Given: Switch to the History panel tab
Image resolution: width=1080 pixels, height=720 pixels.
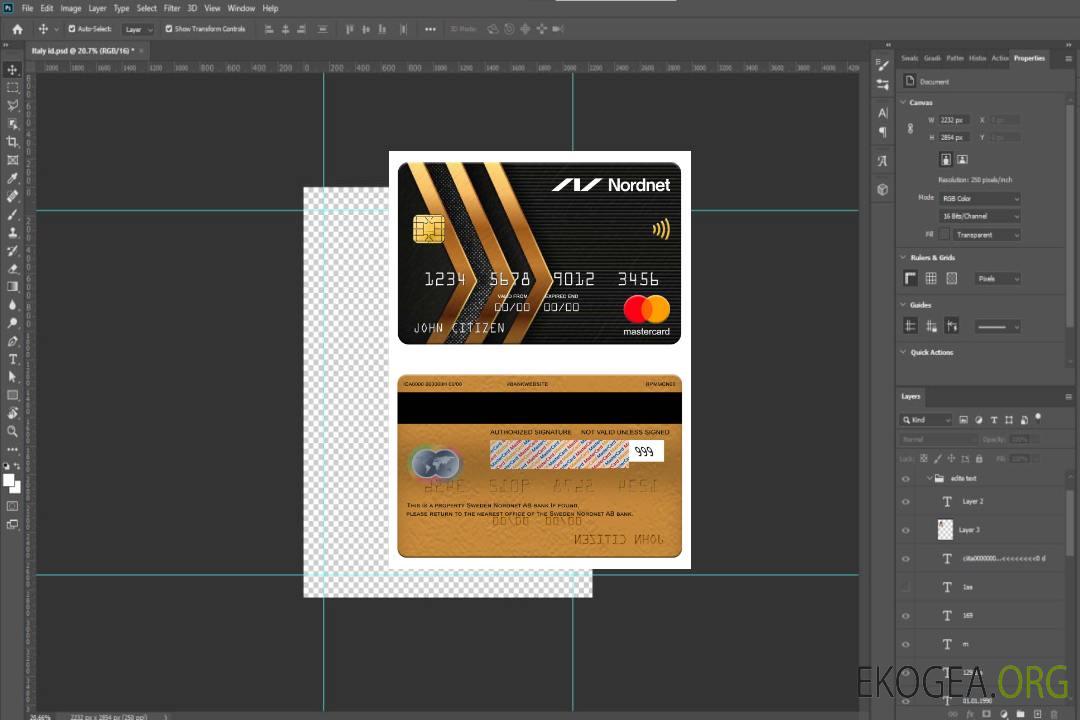Looking at the screenshot, I should click(x=977, y=58).
